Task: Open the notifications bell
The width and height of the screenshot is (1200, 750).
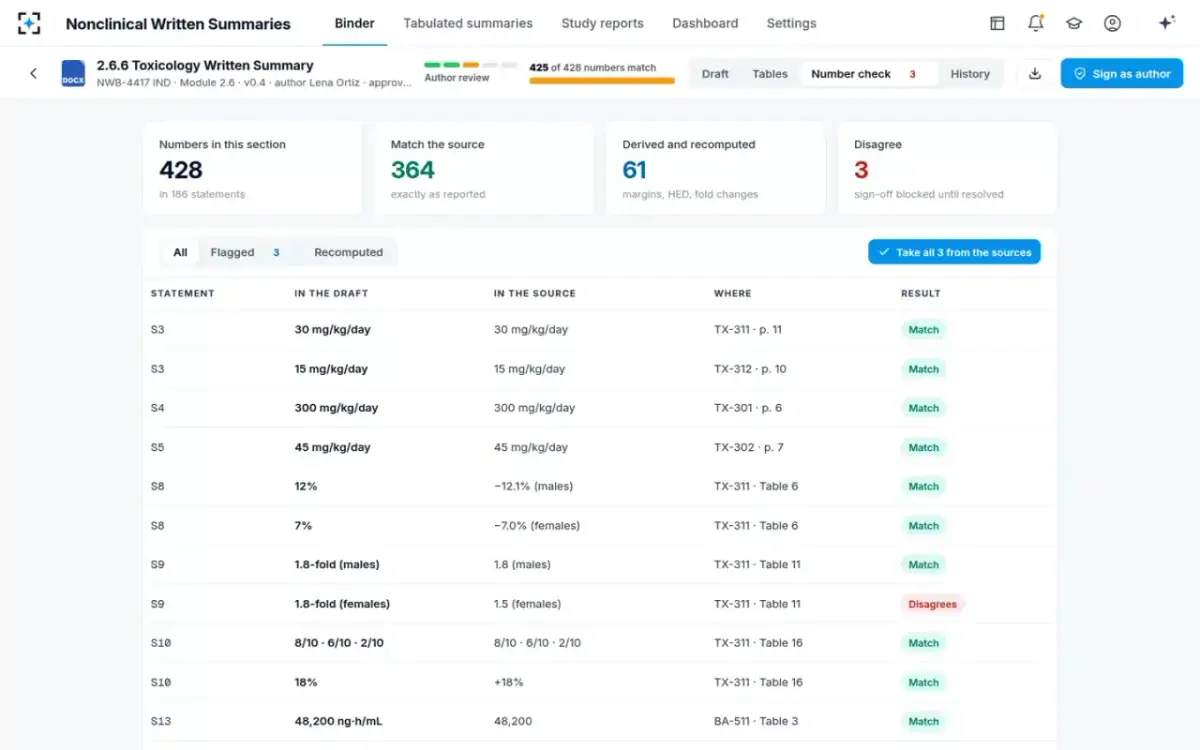Action: (1036, 23)
